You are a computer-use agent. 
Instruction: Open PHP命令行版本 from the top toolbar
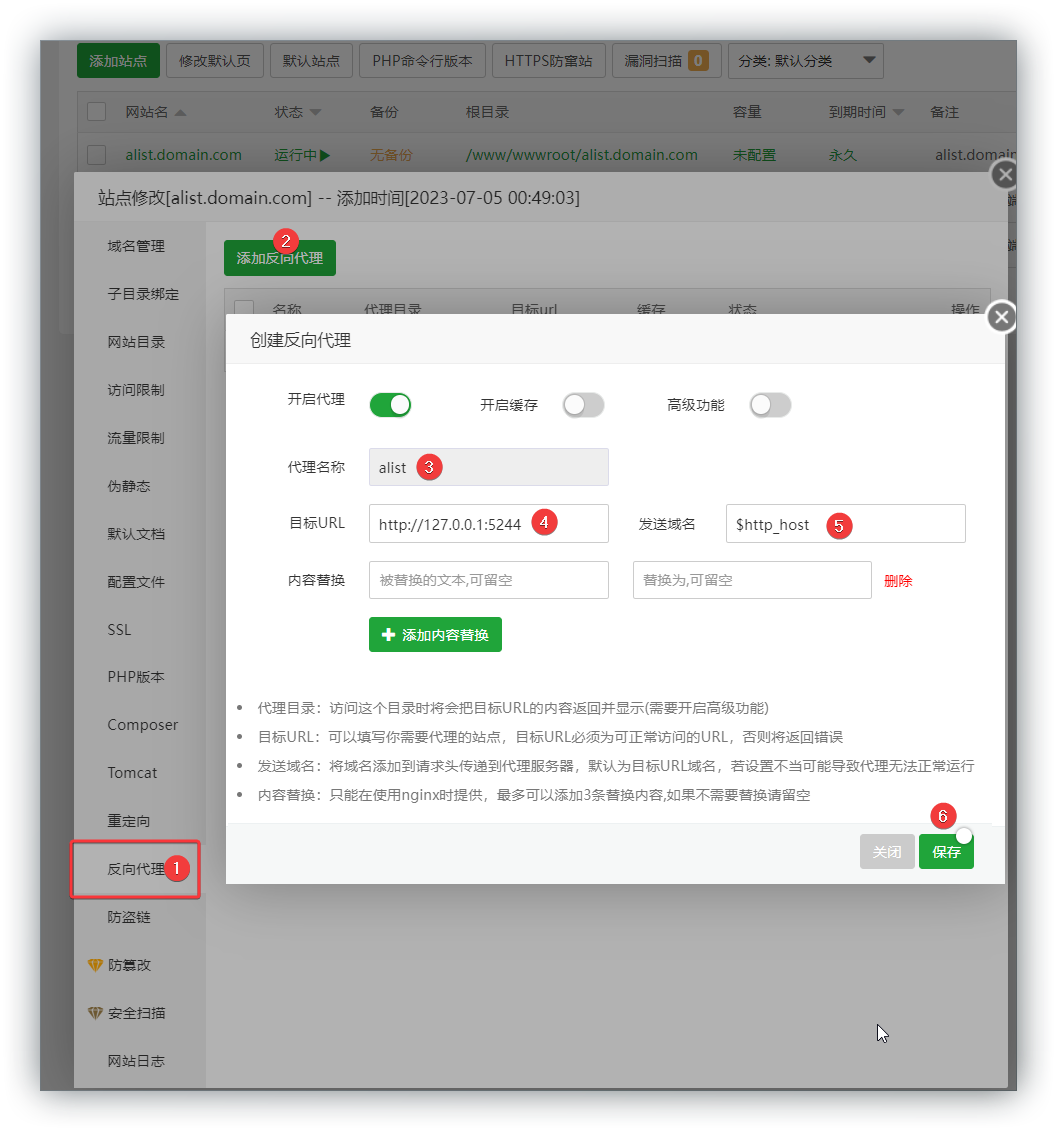tap(422, 60)
